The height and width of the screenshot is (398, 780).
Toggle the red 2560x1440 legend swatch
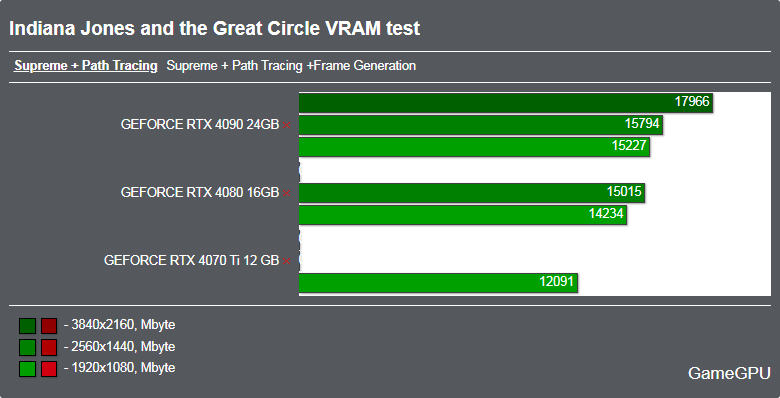[49, 347]
